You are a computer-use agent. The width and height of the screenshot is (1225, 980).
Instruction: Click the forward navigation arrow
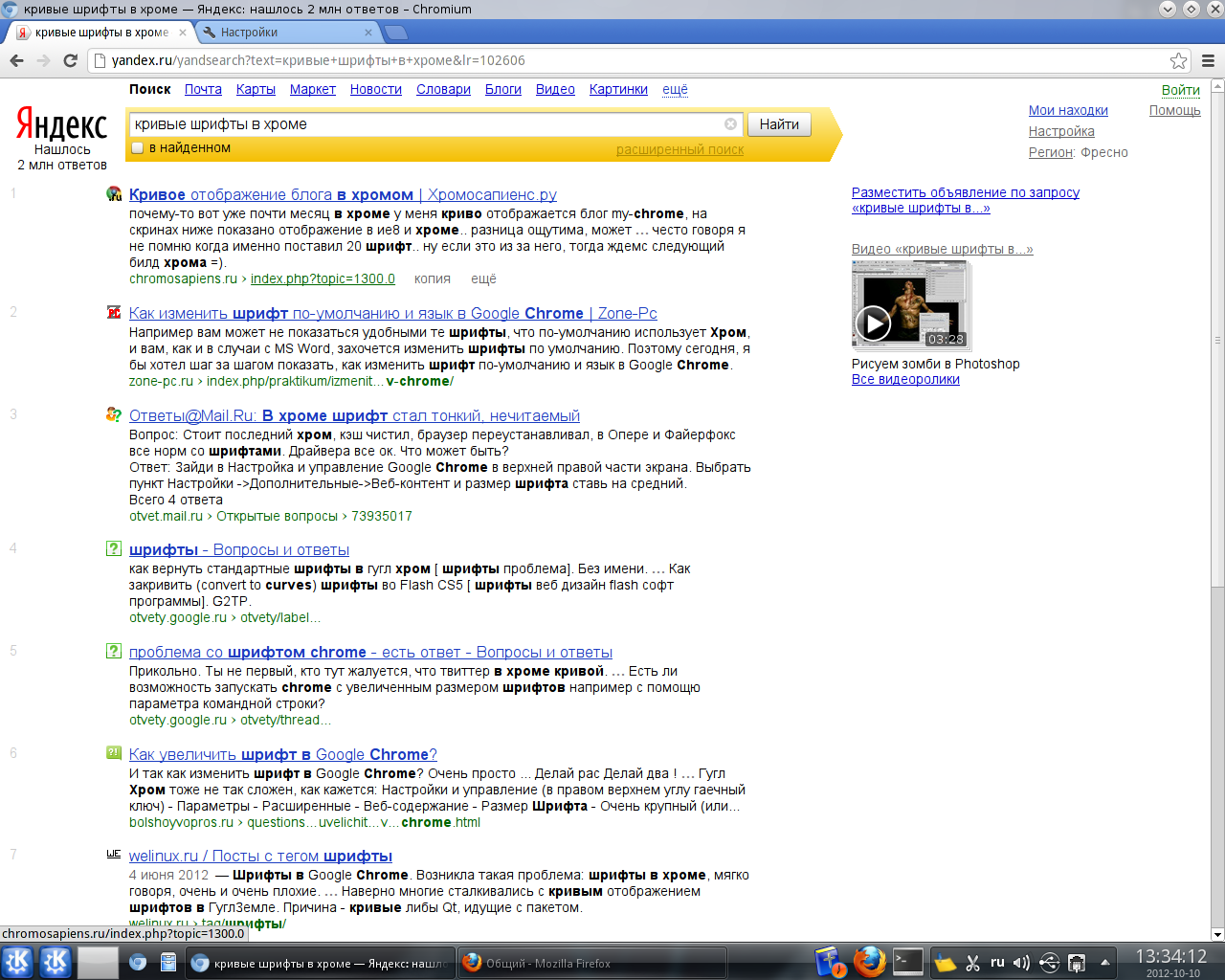pyautogui.click(x=43, y=60)
